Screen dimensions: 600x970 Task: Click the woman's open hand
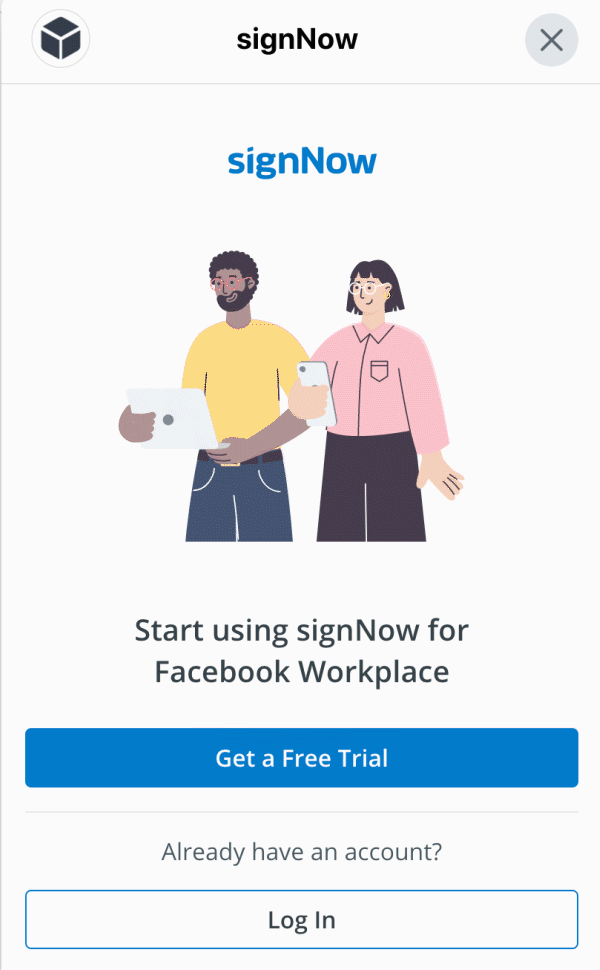click(442, 476)
